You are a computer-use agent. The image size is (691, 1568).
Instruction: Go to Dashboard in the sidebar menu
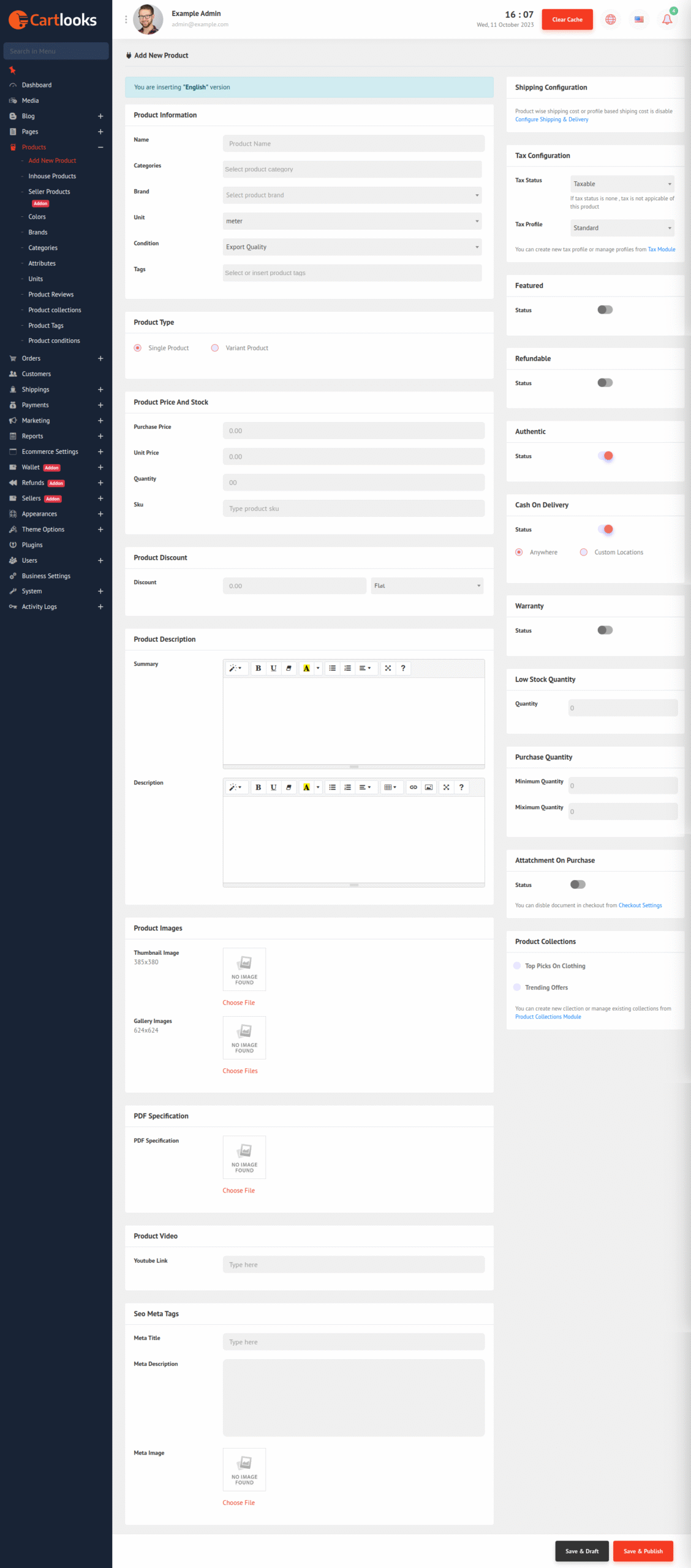[x=37, y=85]
